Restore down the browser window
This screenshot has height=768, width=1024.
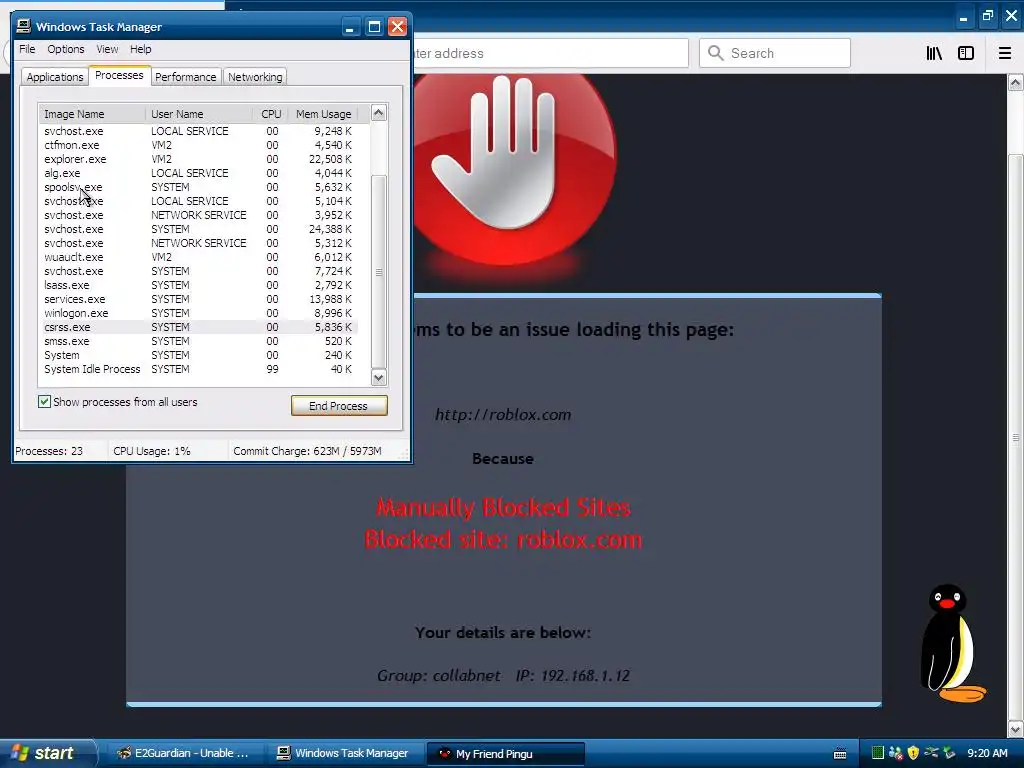coord(987,16)
